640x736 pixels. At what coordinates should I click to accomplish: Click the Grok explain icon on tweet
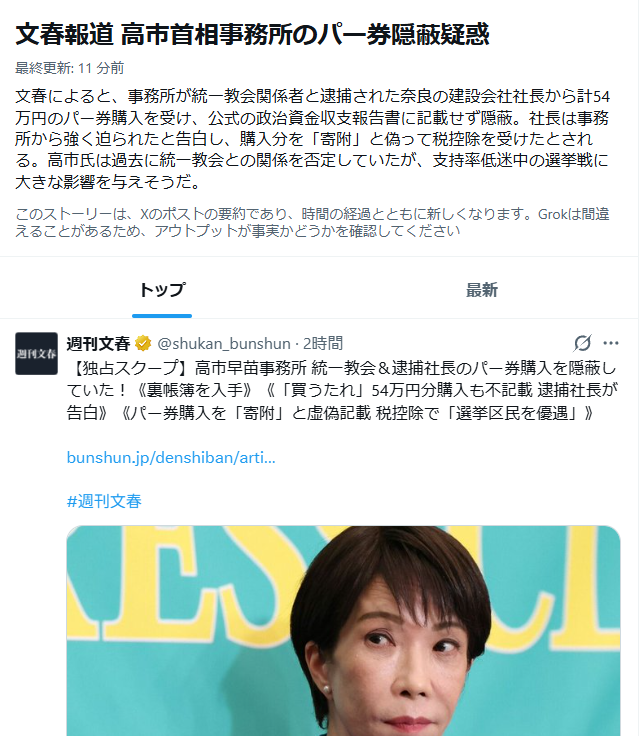coord(582,343)
